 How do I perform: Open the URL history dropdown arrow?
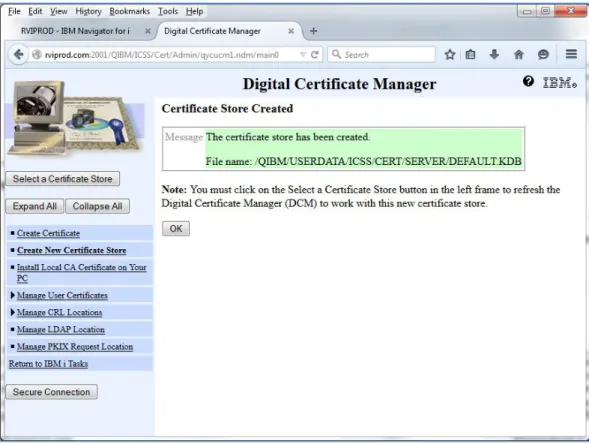(303, 55)
